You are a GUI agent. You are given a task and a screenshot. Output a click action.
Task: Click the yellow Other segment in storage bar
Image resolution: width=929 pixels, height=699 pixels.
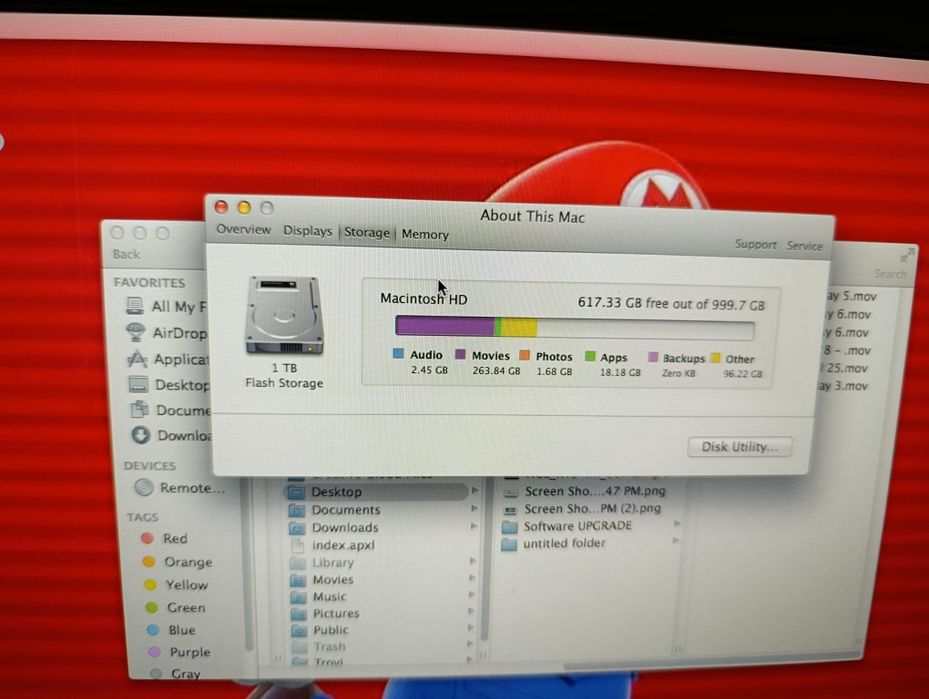pyautogui.click(x=520, y=328)
